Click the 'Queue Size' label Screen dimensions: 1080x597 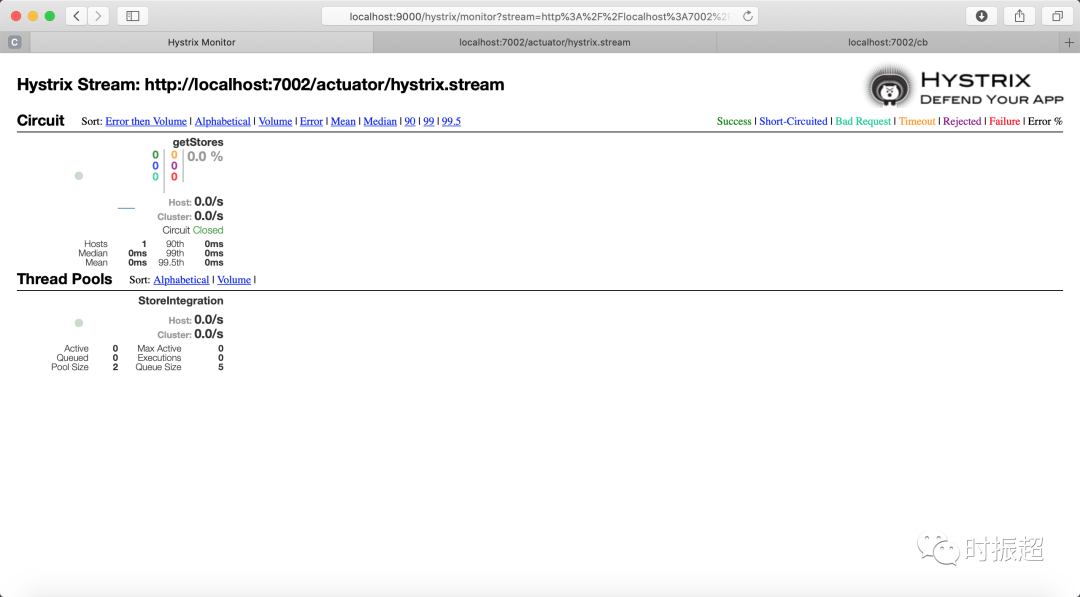(158, 367)
